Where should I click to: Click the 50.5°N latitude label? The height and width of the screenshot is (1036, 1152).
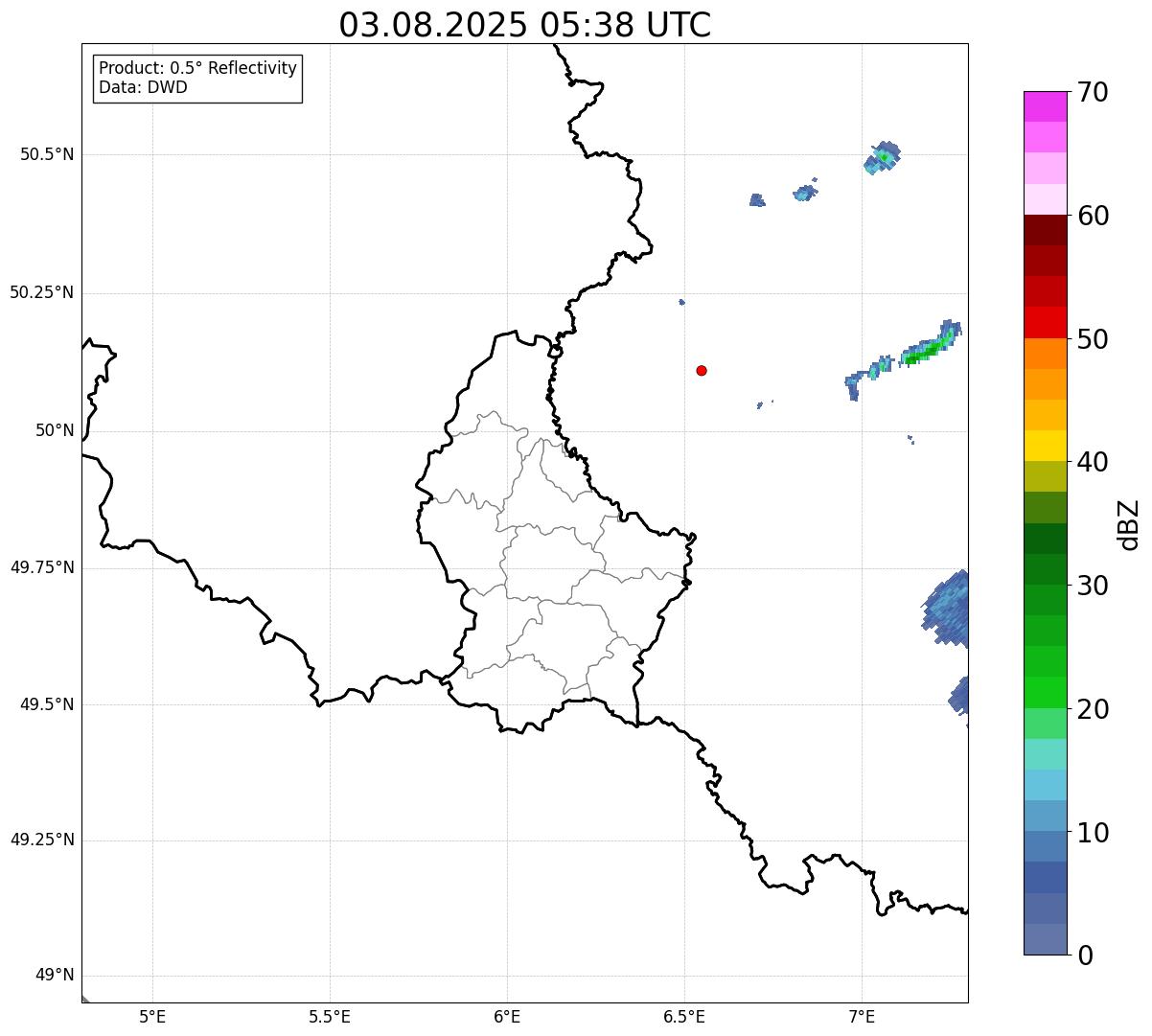[x=47, y=154]
